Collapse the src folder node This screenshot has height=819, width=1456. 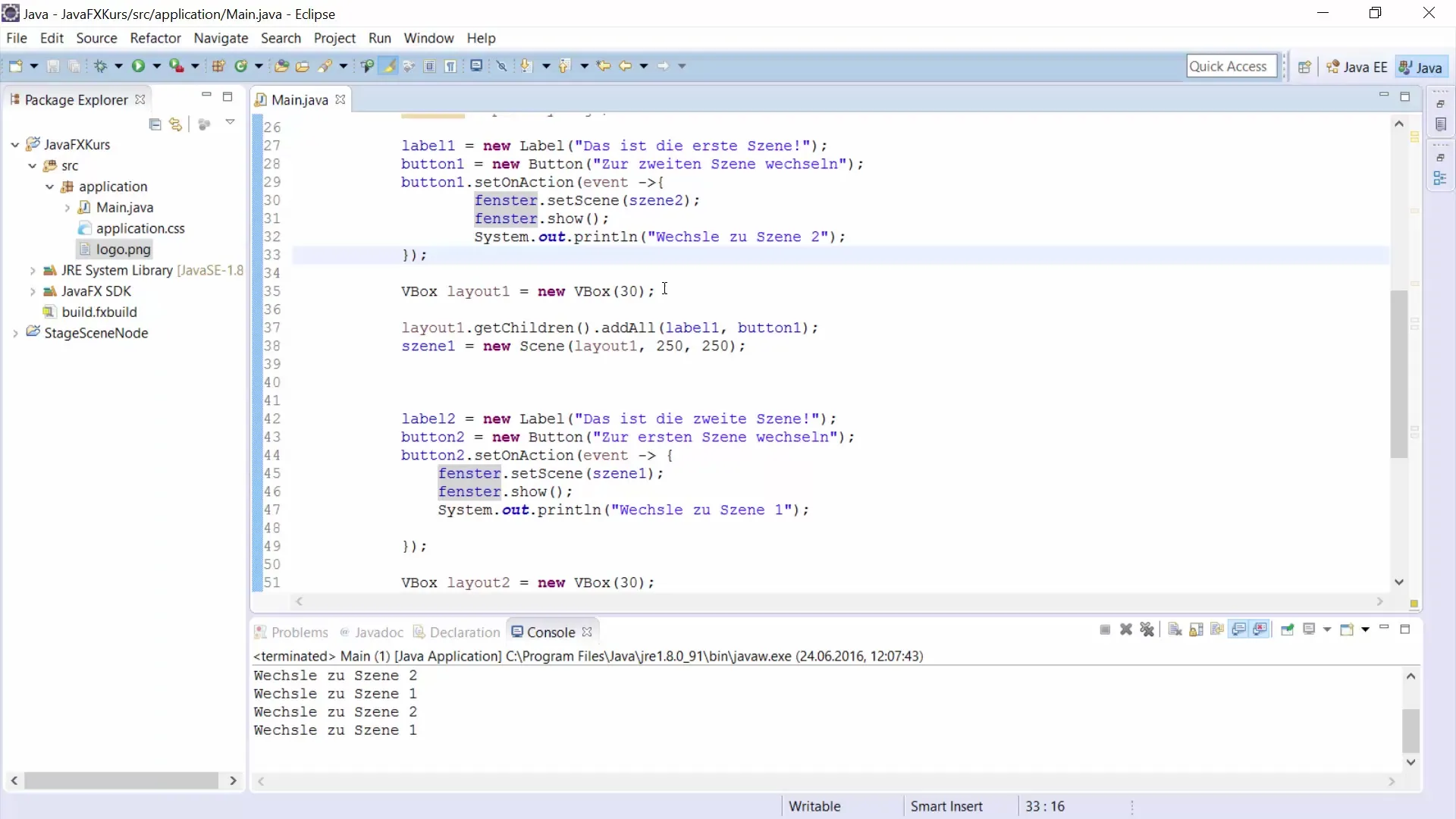(x=32, y=165)
